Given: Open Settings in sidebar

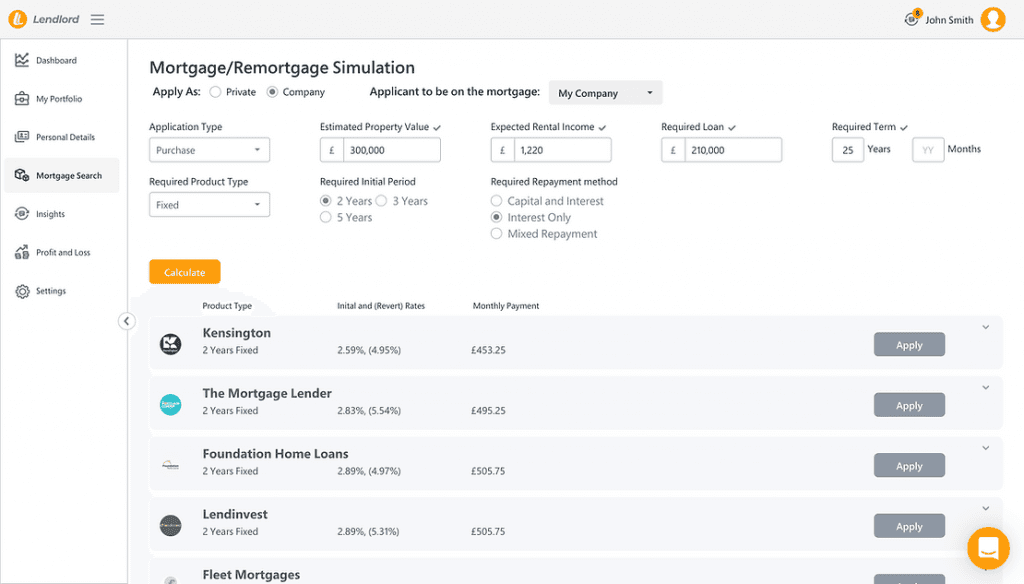Looking at the screenshot, I should (50, 291).
